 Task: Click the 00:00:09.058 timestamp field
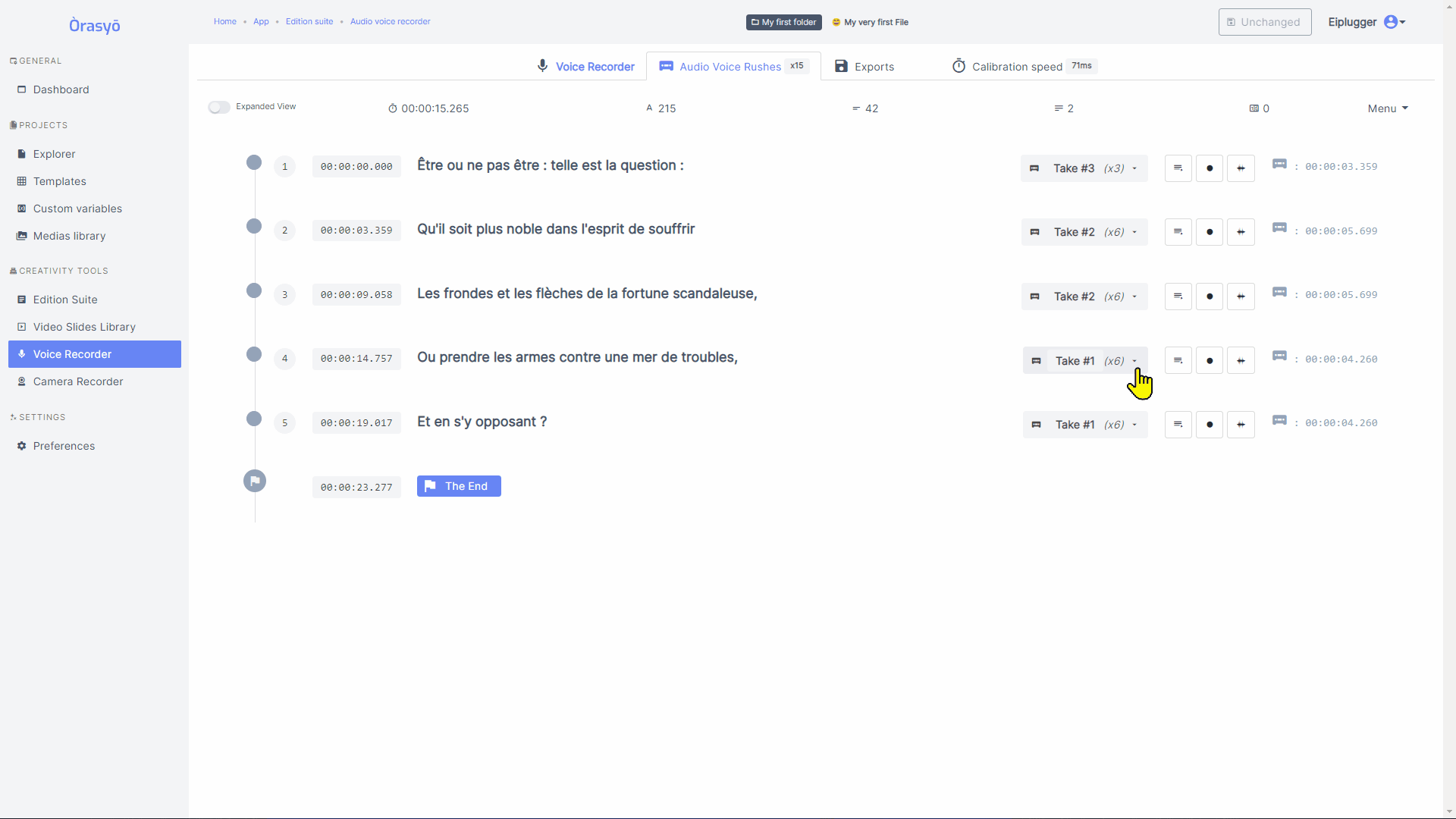pyautogui.click(x=356, y=295)
